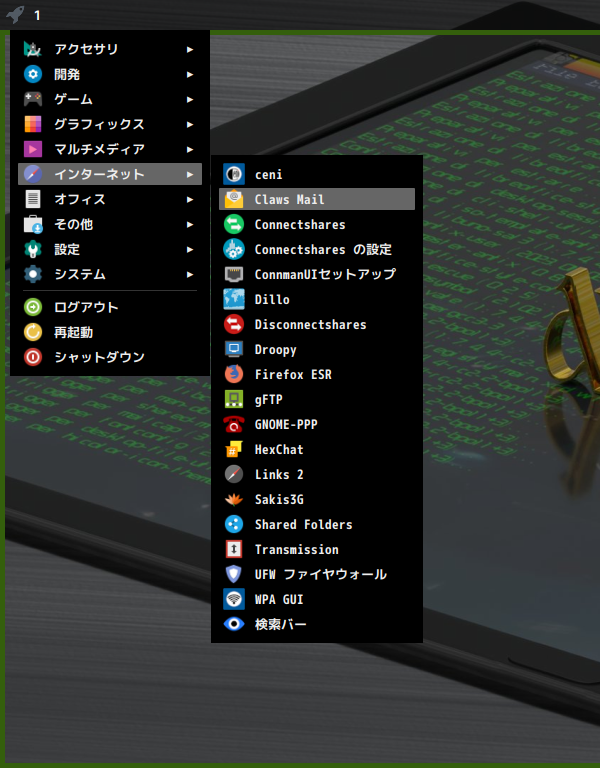Open the マルチメディア menu category
Image resolution: width=600 pixels, height=768 pixels.
pos(110,149)
